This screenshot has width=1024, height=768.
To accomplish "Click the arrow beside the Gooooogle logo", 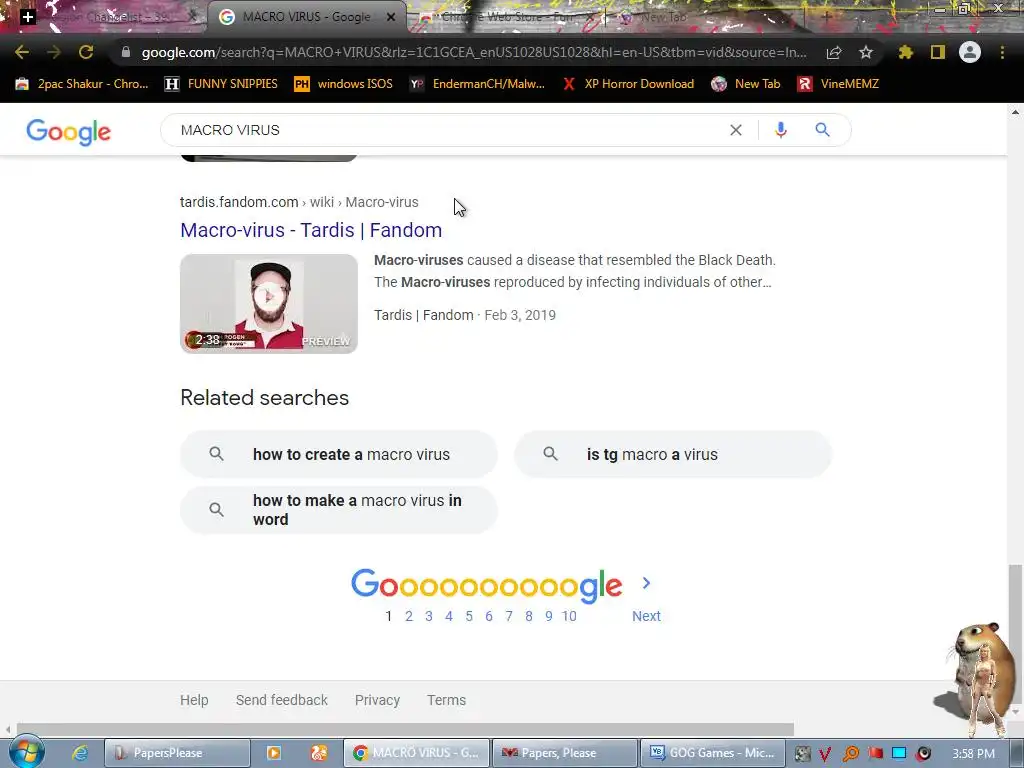I will click(646, 583).
